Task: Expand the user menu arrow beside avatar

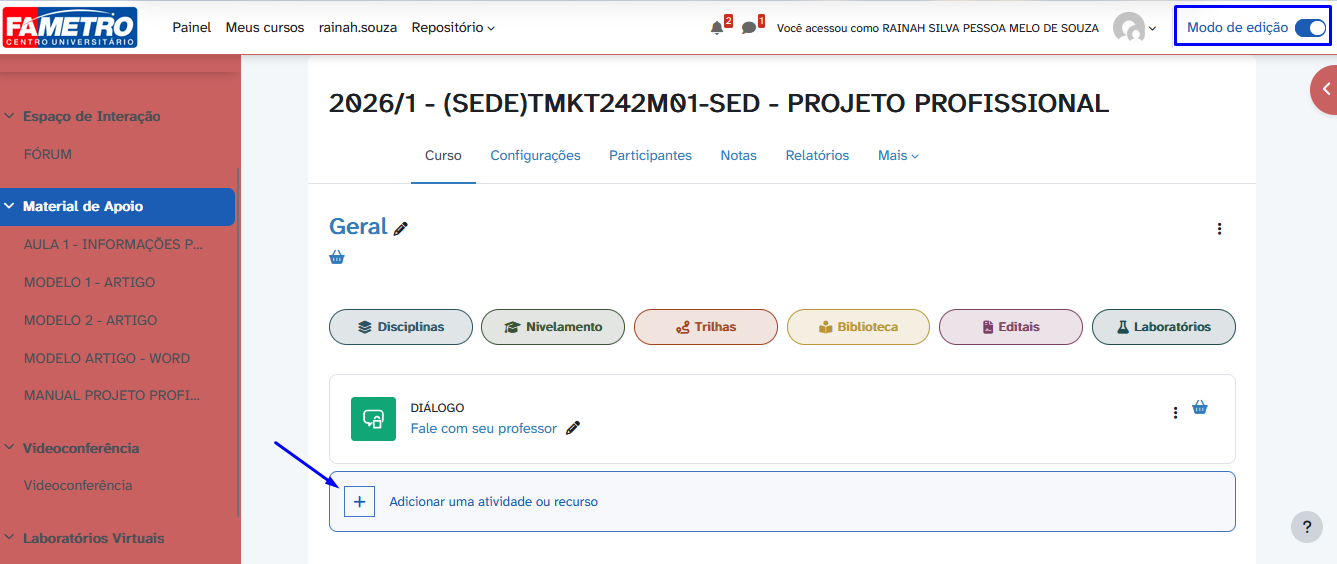Action: tap(1152, 29)
